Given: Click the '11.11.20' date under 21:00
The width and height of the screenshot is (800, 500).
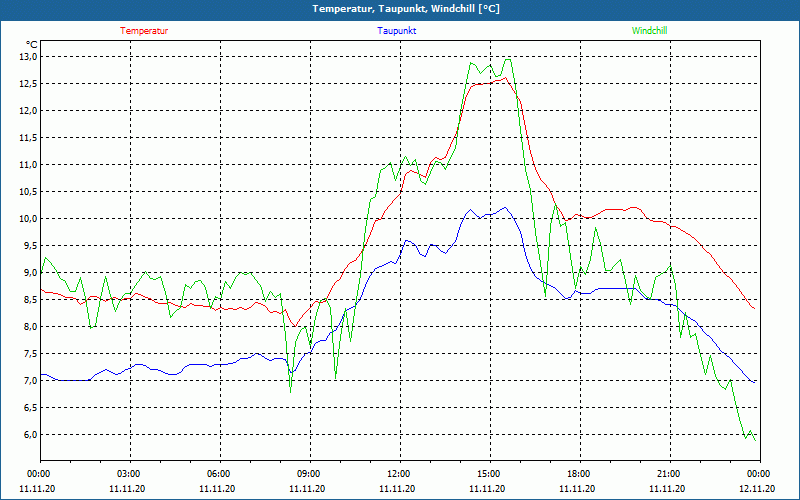Looking at the screenshot, I should pos(667,489).
